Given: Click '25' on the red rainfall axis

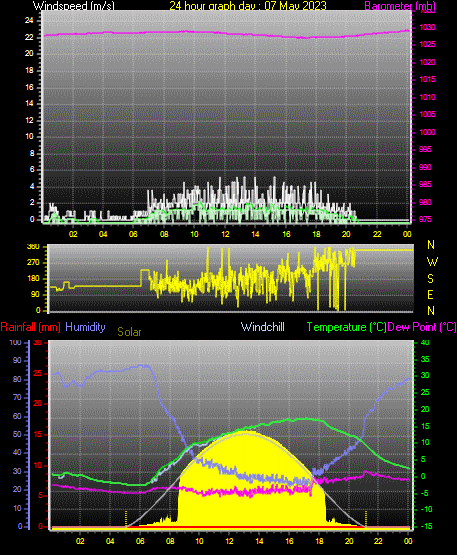Looking at the screenshot, I should 38,373.
